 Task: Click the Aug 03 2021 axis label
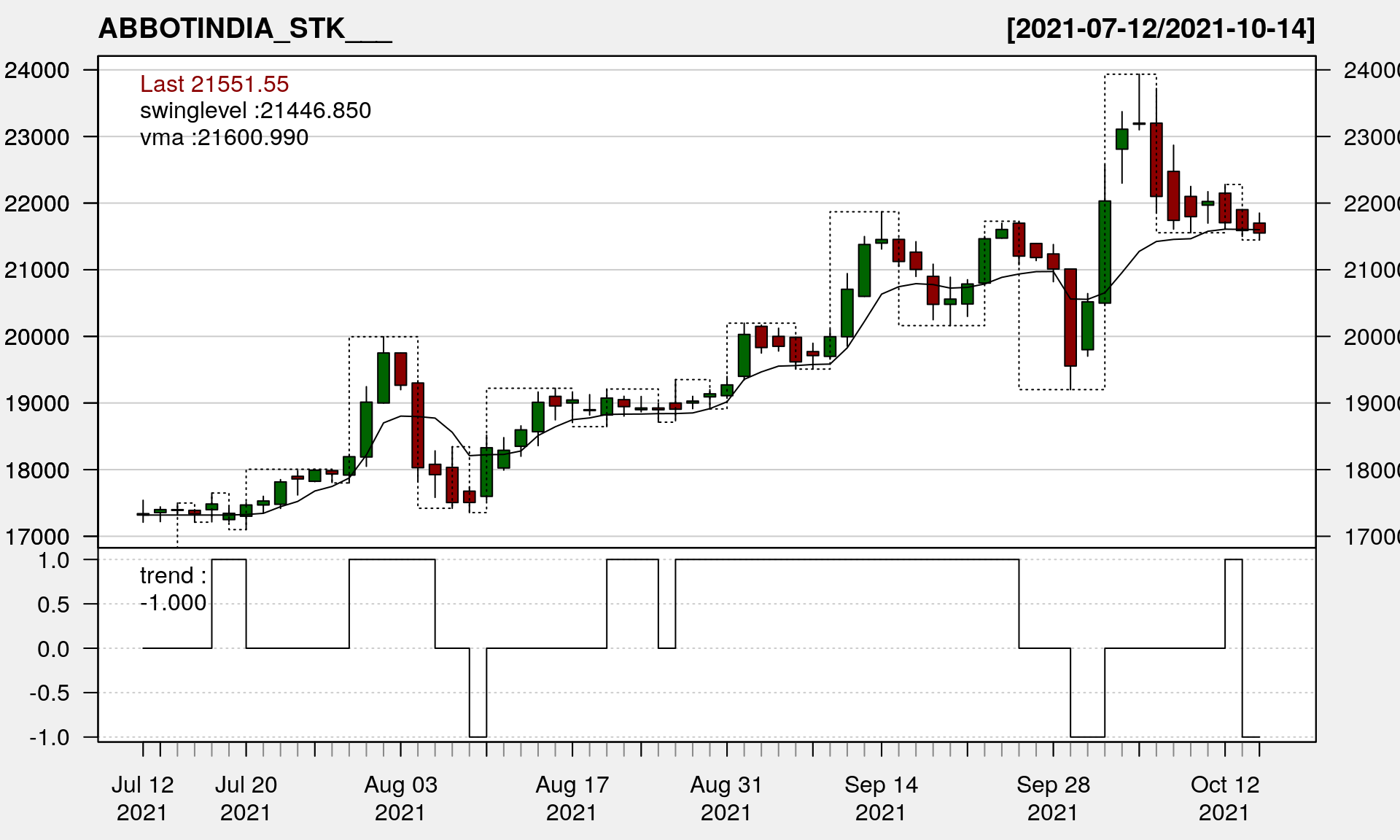click(400, 798)
